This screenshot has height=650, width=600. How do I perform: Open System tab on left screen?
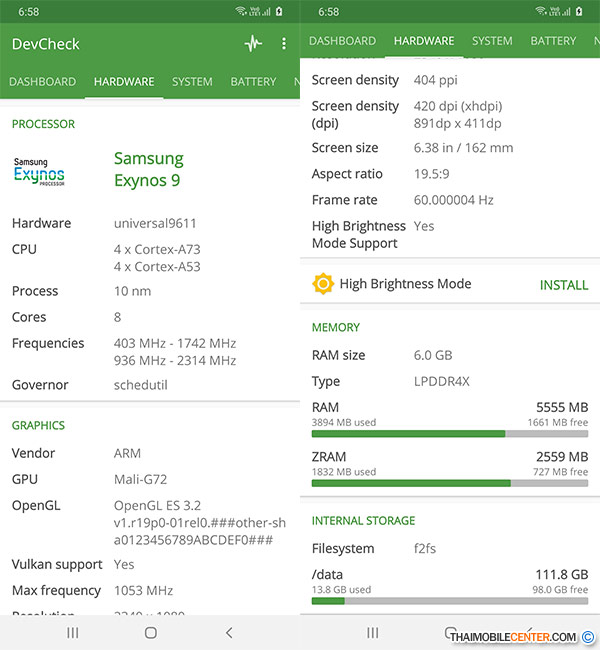(192, 82)
